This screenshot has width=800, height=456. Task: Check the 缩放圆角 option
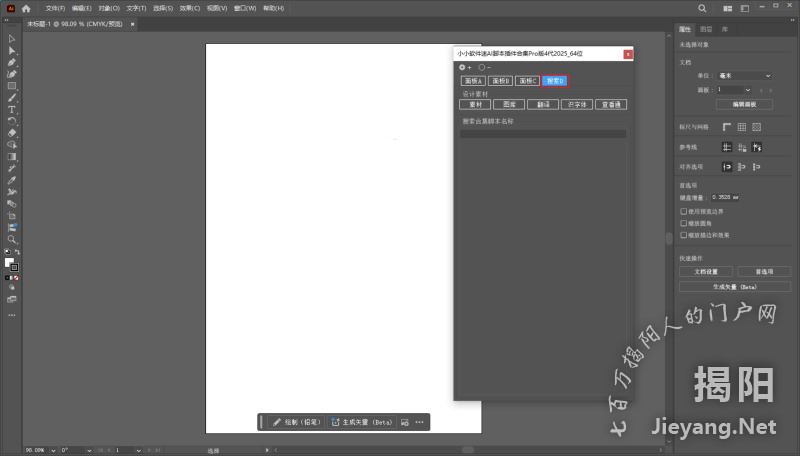tap(683, 223)
